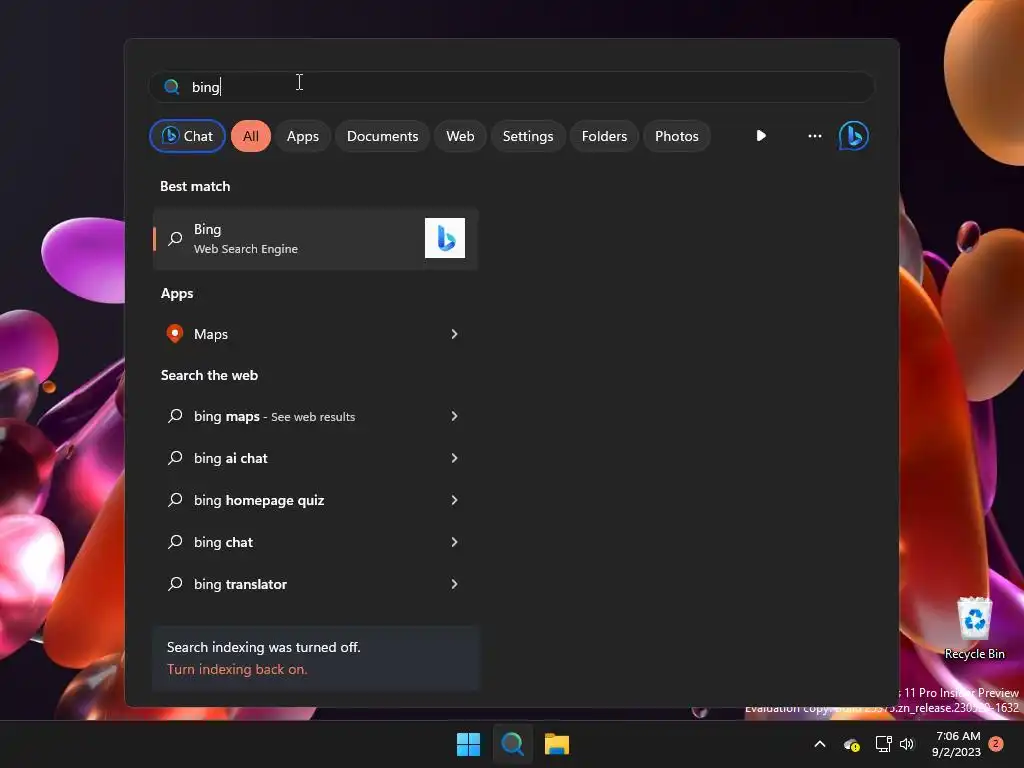The height and width of the screenshot is (768, 1024).
Task: Switch to the Documents filter tab
Action: pyautogui.click(x=382, y=136)
